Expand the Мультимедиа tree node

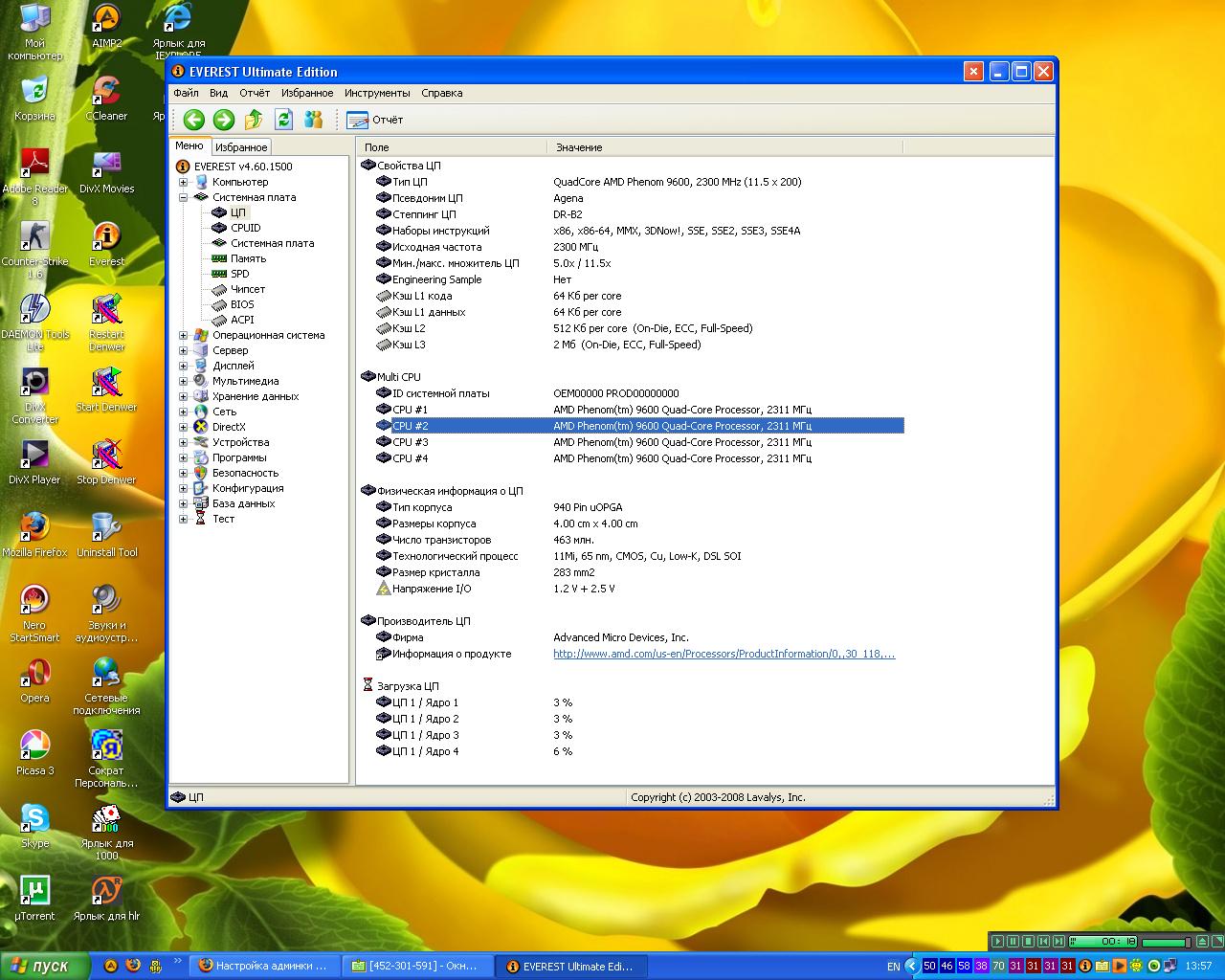click(183, 381)
